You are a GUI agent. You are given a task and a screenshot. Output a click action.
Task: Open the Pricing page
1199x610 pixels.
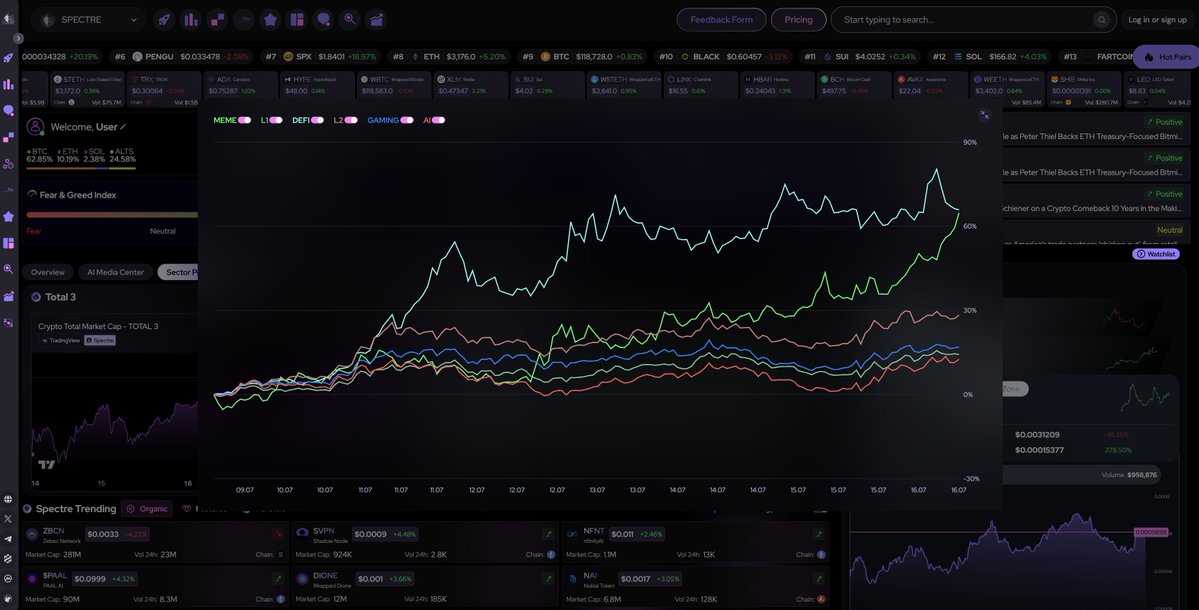point(798,20)
